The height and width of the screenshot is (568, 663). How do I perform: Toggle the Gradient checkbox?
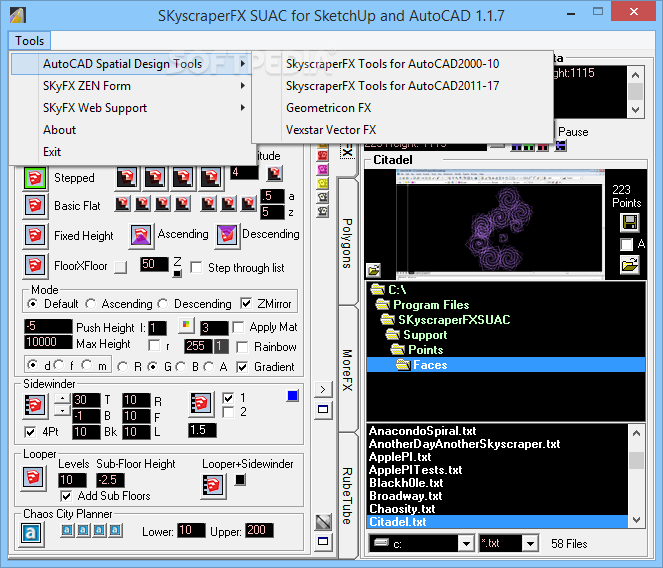(x=242, y=367)
